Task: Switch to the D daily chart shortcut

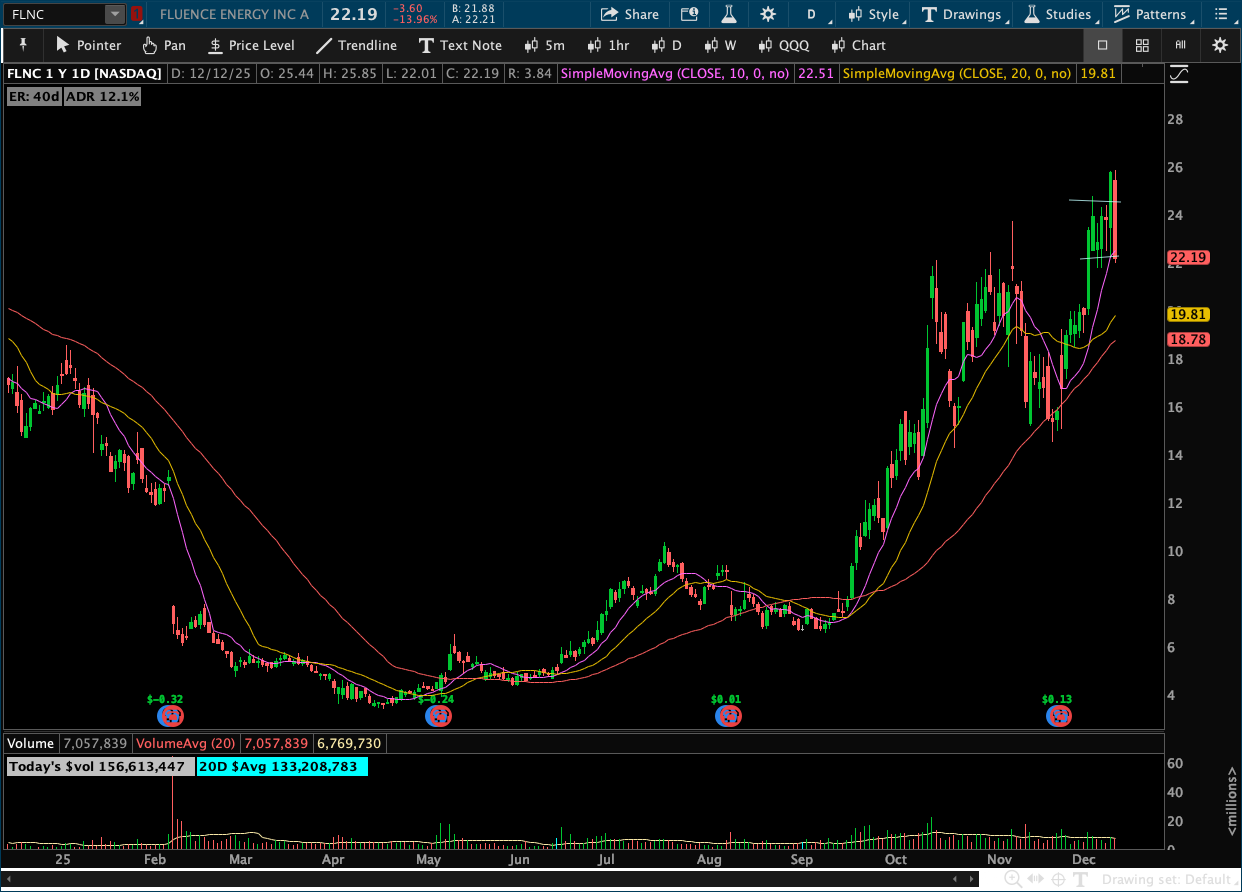Action: point(667,45)
